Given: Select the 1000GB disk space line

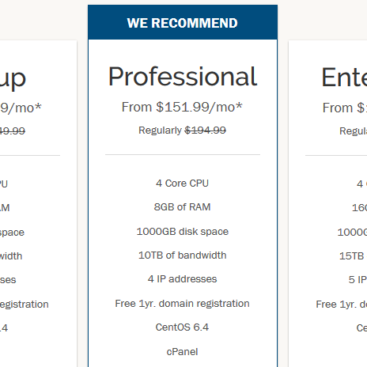Looking at the screenshot, I should [x=182, y=231].
